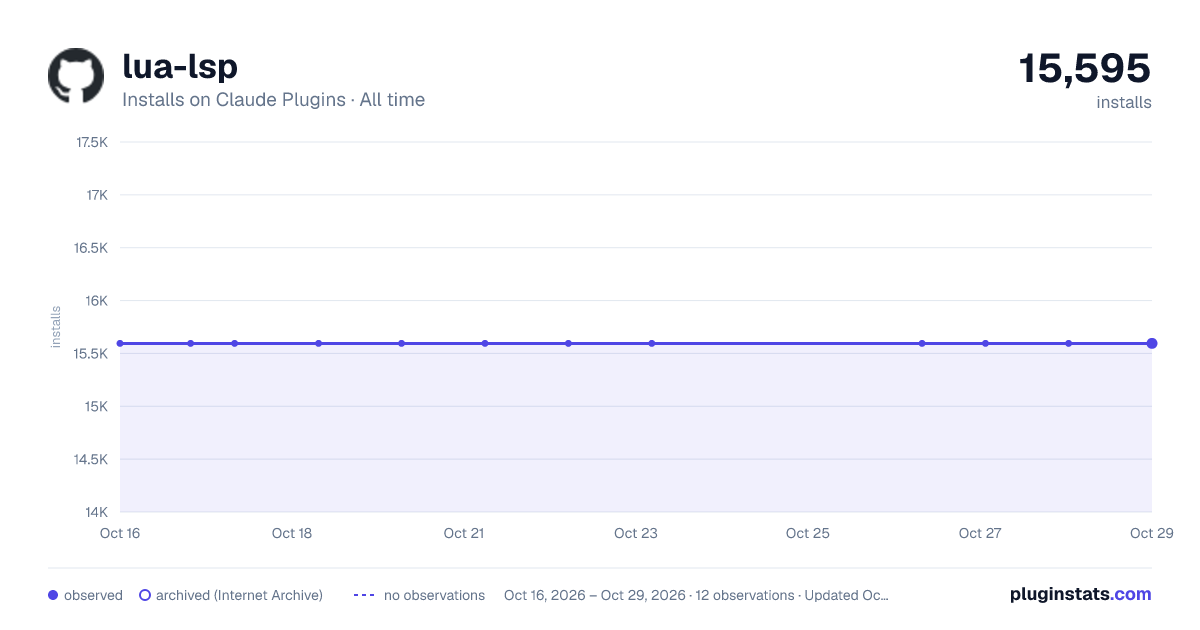1200x630 pixels.
Task: Click the Oct 21 x-axis label
Action: pos(464,533)
